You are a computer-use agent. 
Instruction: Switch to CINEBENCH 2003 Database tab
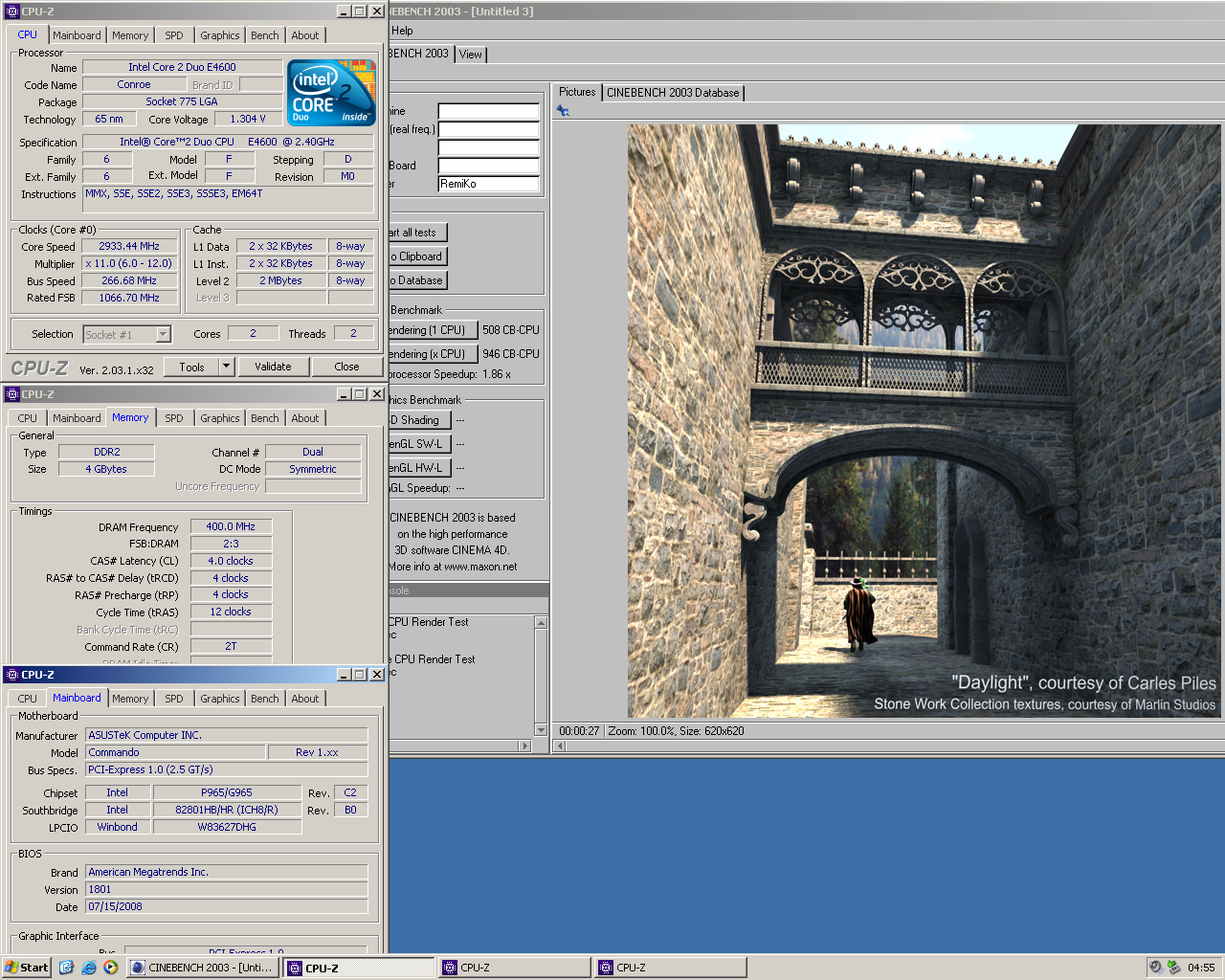tap(673, 93)
